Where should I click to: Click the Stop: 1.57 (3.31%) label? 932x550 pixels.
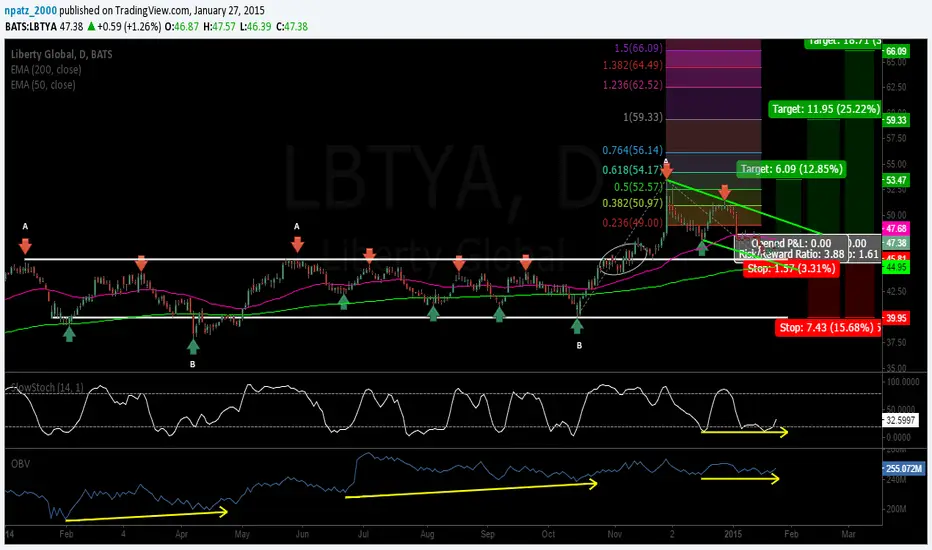[791, 269]
